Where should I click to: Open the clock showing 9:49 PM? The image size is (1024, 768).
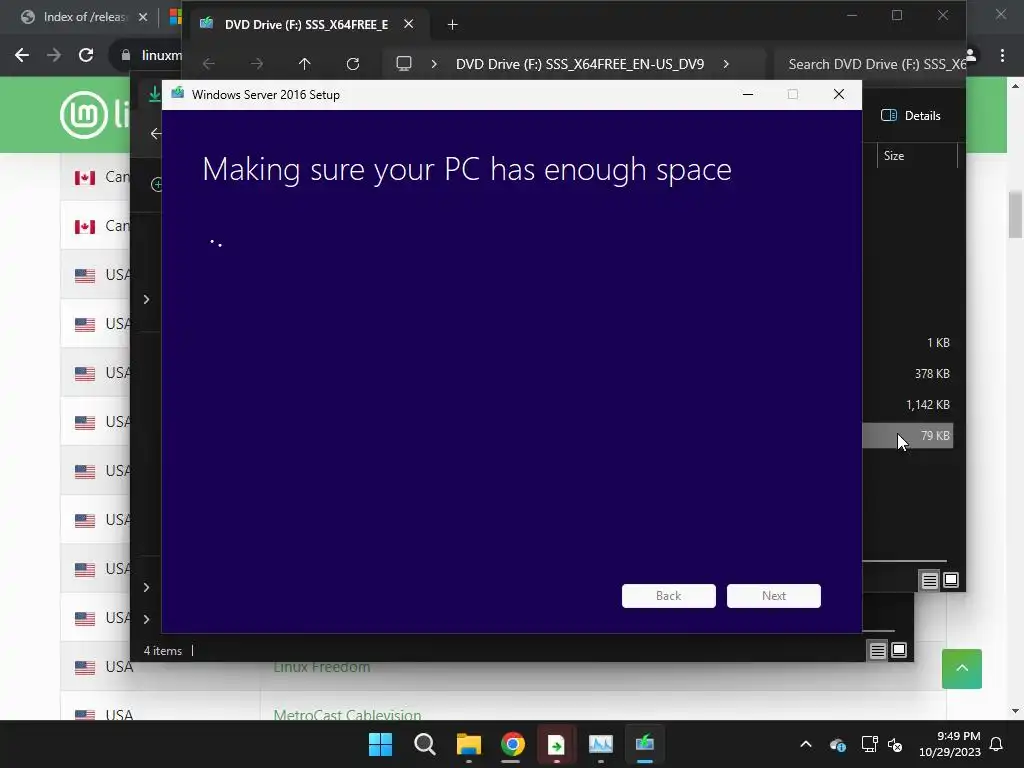(950, 744)
